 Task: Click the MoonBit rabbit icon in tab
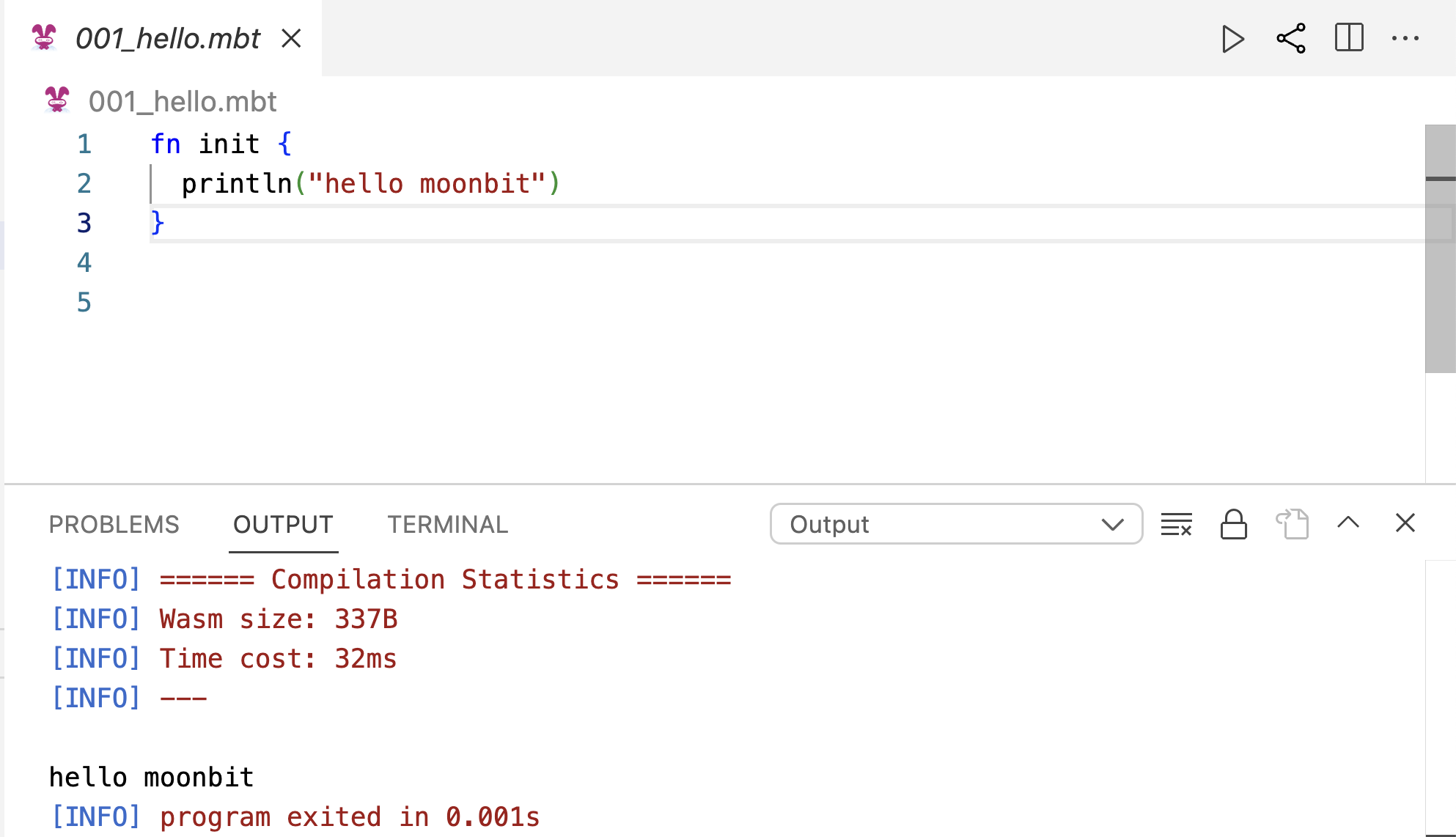coord(44,37)
